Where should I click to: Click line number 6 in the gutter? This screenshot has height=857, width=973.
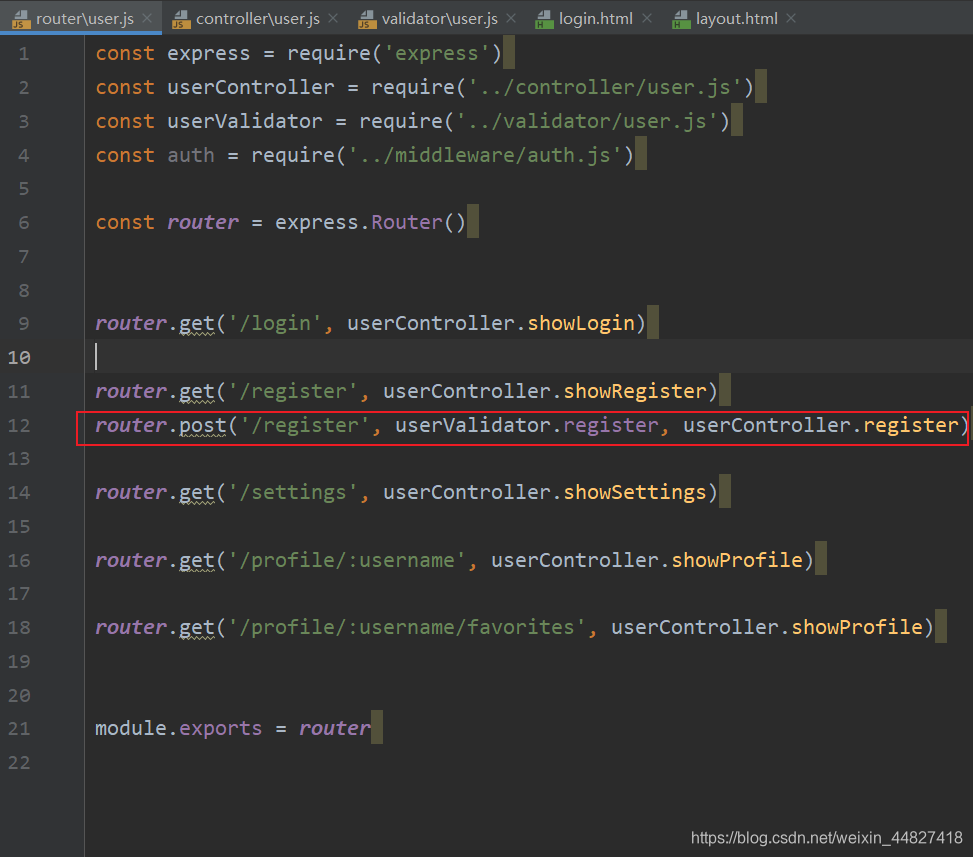tap(24, 223)
